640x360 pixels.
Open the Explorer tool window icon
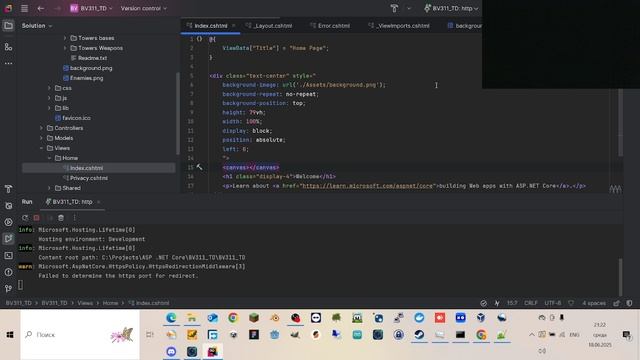8,26
